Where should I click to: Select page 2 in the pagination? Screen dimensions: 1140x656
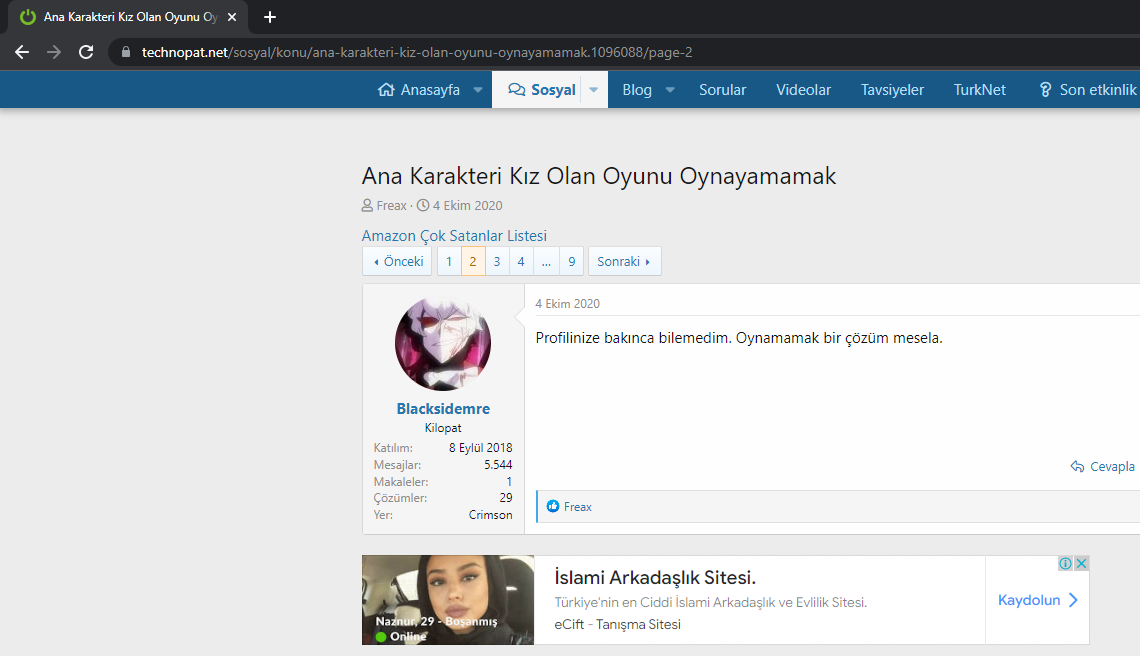tap(473, 261)
